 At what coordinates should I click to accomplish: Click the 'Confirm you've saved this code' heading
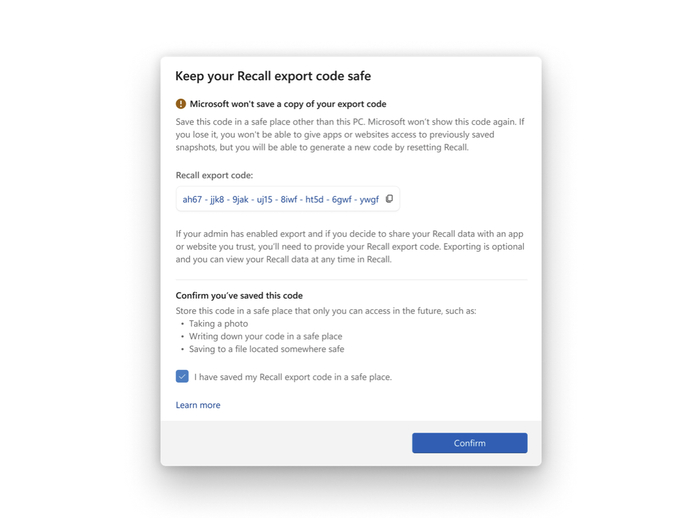[x=239, y=296]
